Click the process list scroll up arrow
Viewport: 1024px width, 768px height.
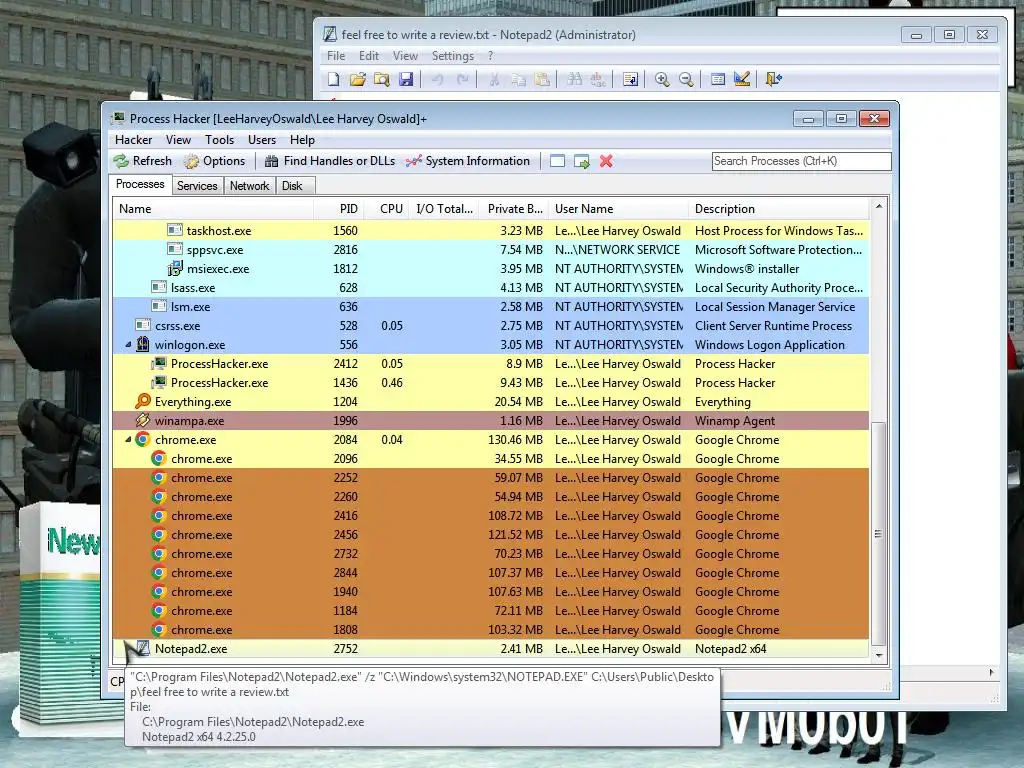(878, 206)
